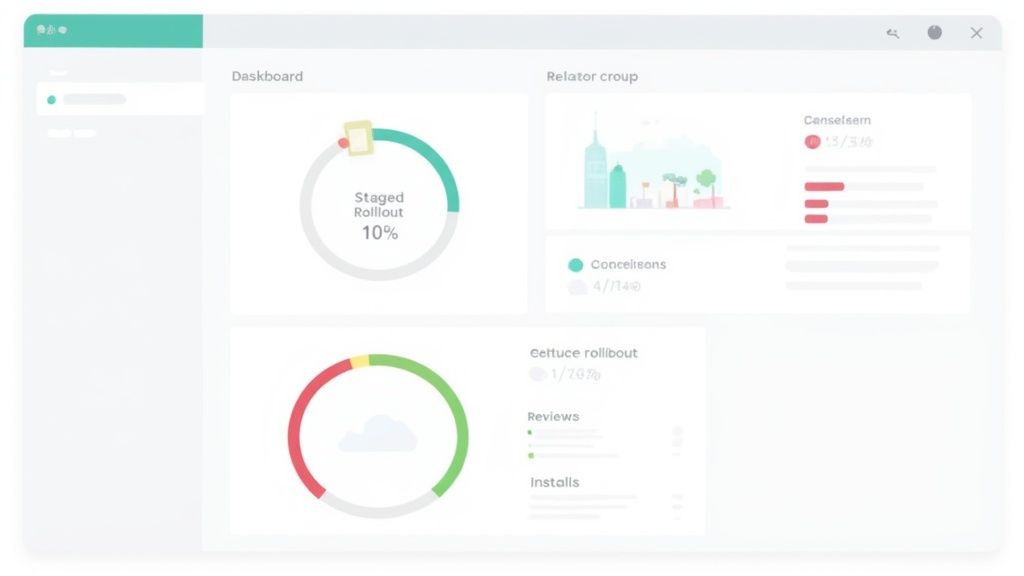Switch to the Daskboard tab
1024x576 pixels.
click(x=267, y=76)
